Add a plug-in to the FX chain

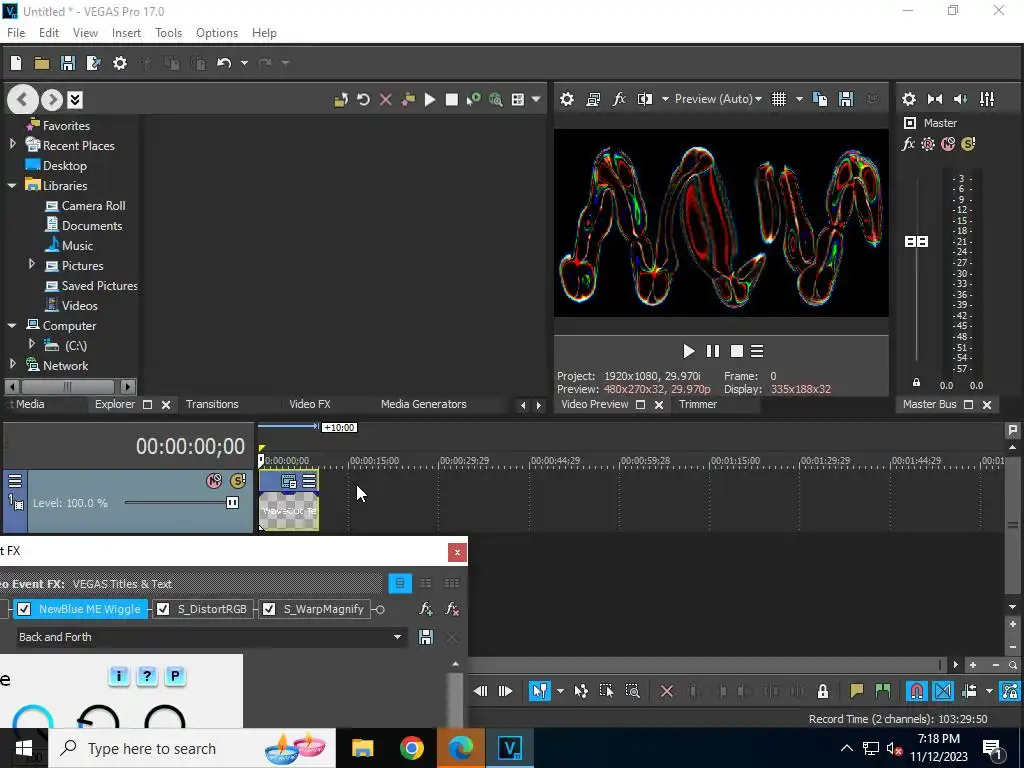tap(426, 609)
